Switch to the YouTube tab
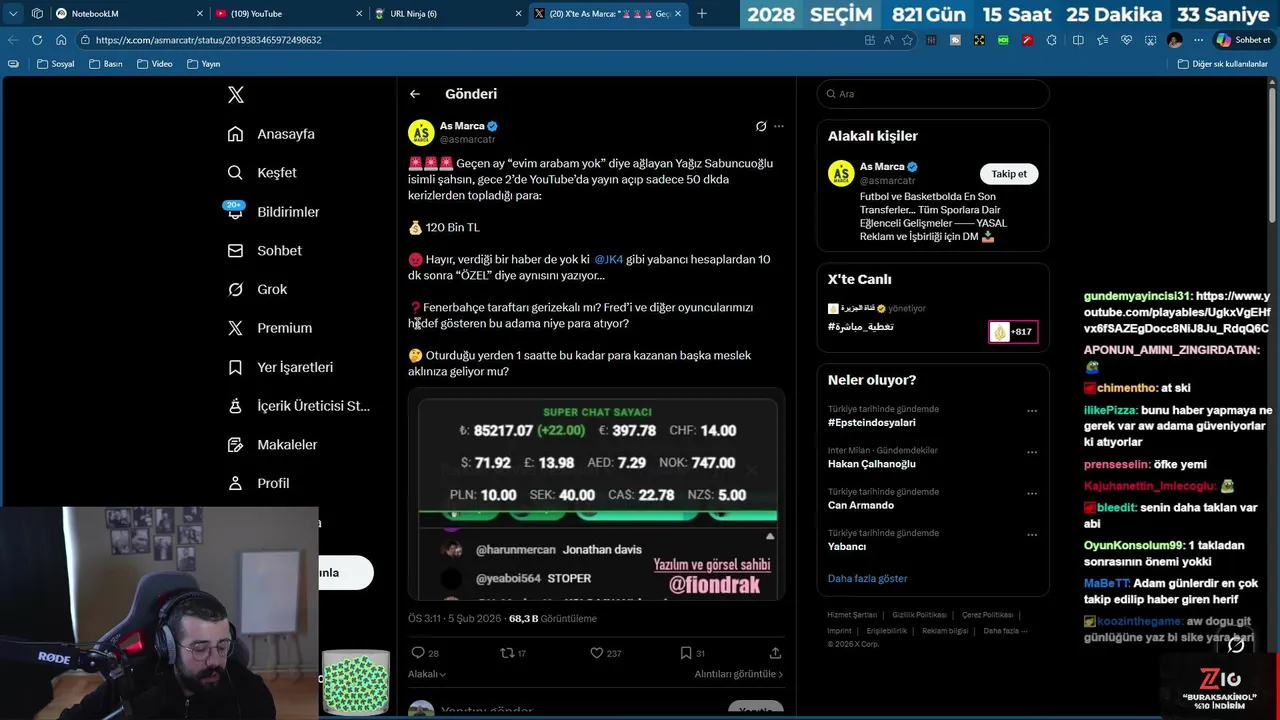This screenshot has width=1280, height=720. point(288,14)
